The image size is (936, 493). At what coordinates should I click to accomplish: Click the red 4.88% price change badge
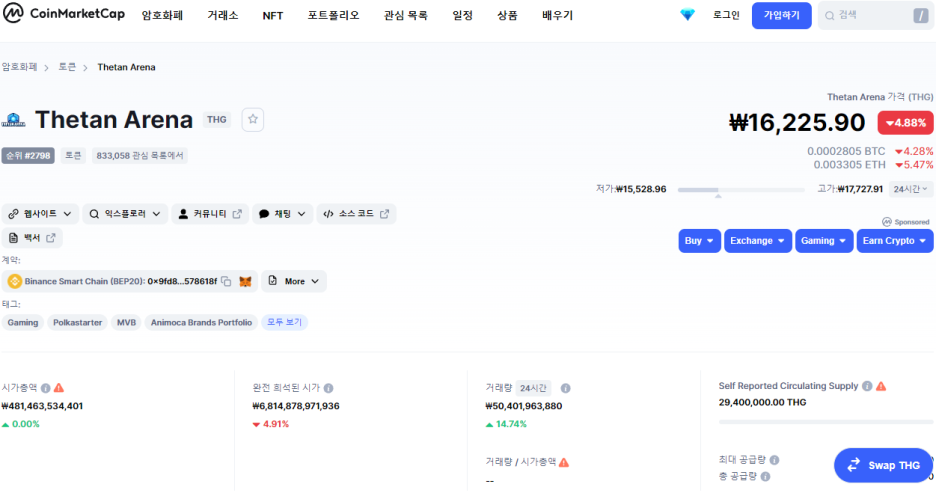pos(906,123)
